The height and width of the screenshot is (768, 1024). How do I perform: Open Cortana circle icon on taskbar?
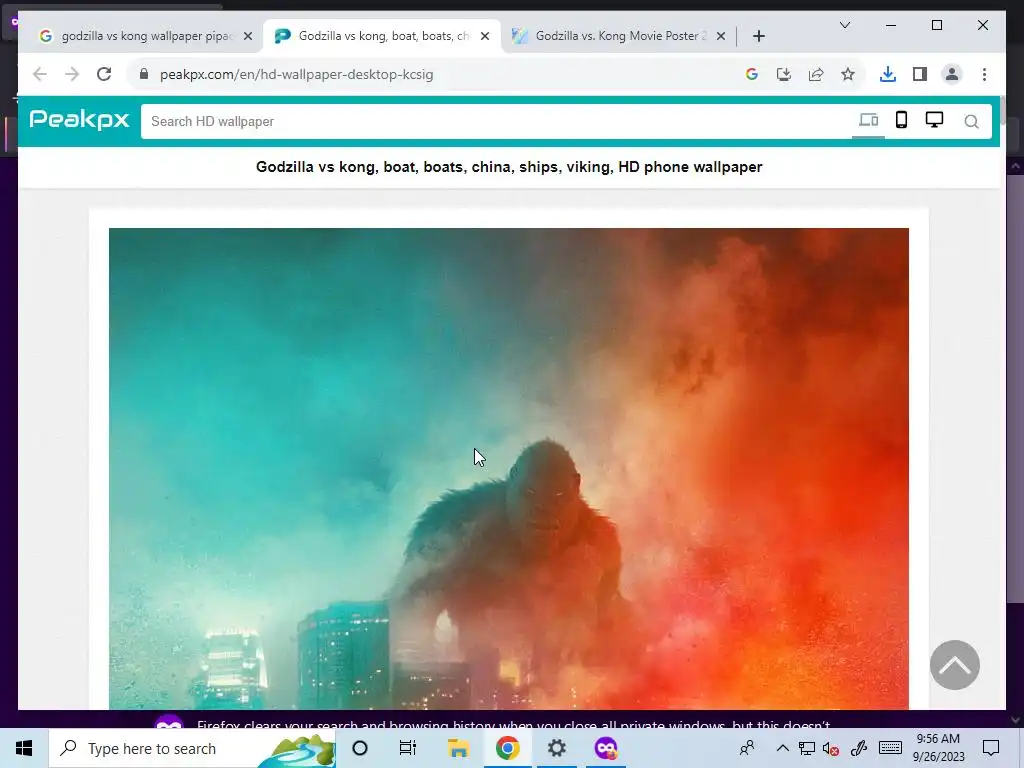point(360,748)
